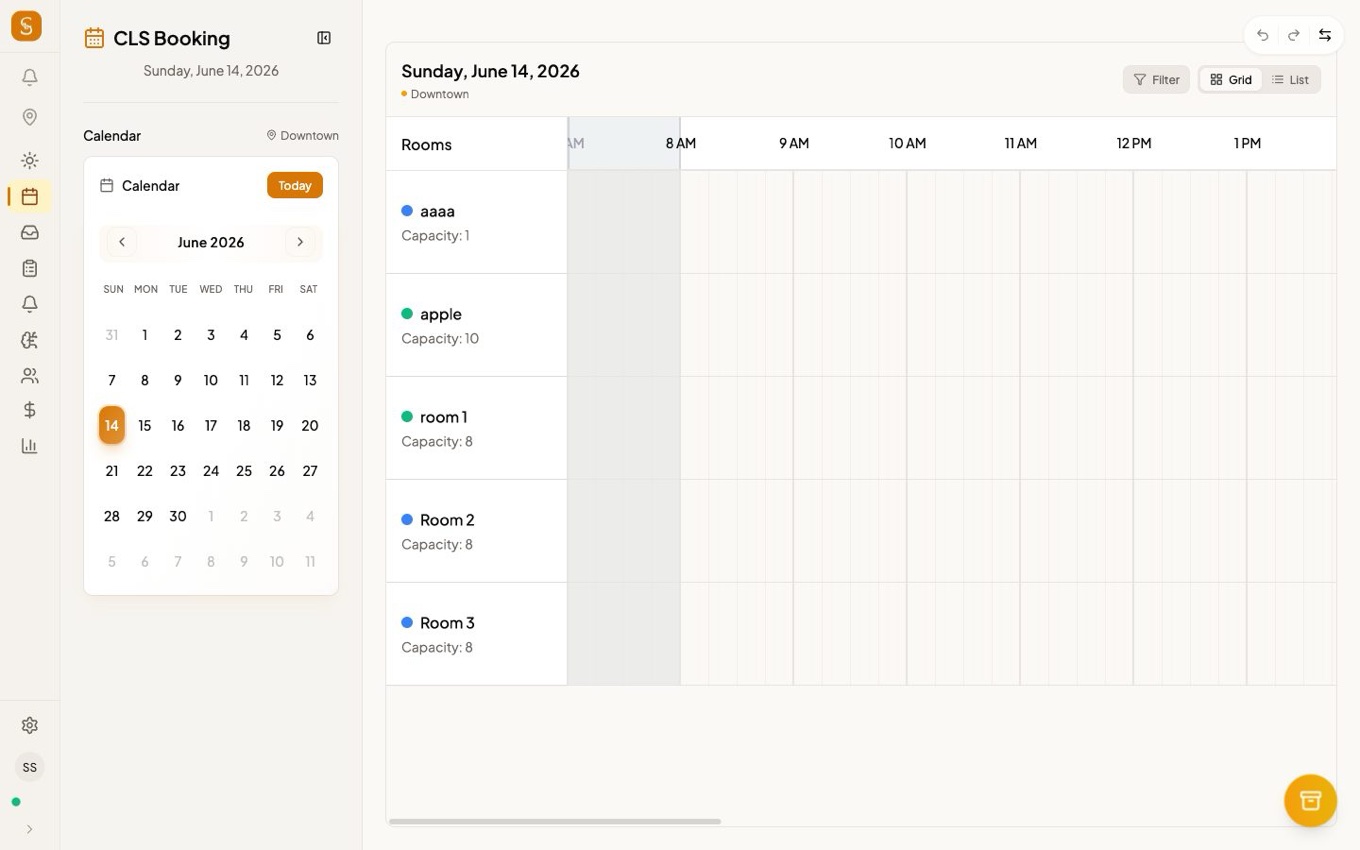This screenshot has width=1360, height=850.
Task: Click the green status dot in the sidebar
Action: 16,802
